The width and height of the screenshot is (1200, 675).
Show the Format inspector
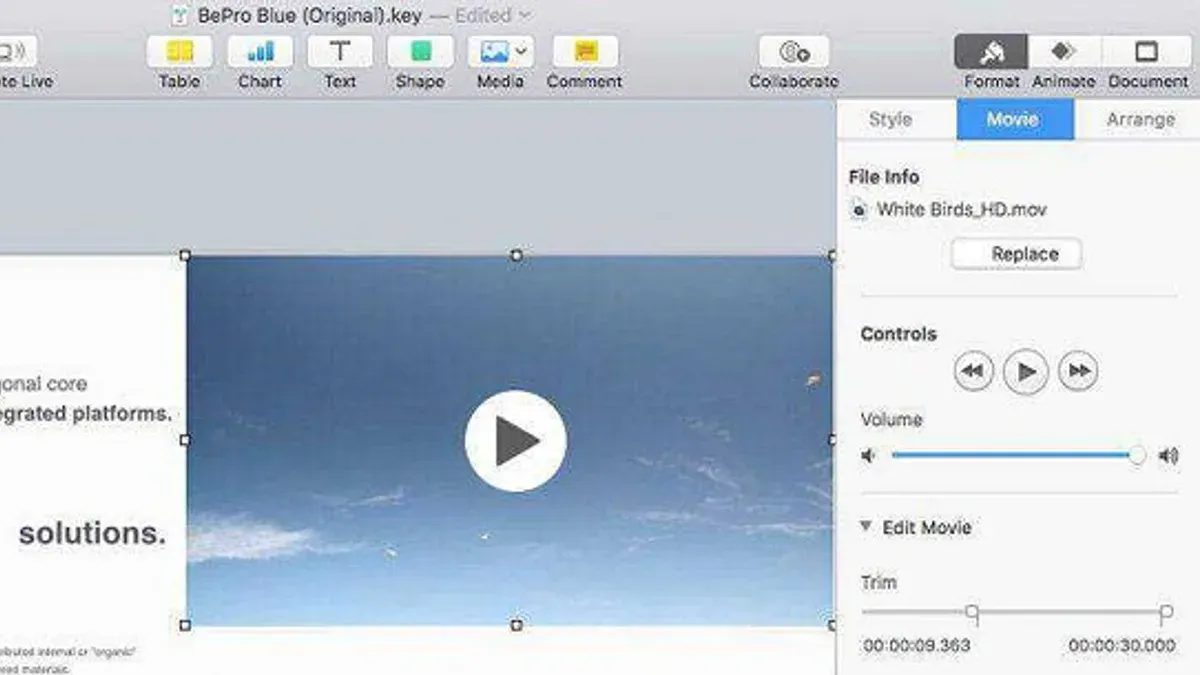click(991, 52)
